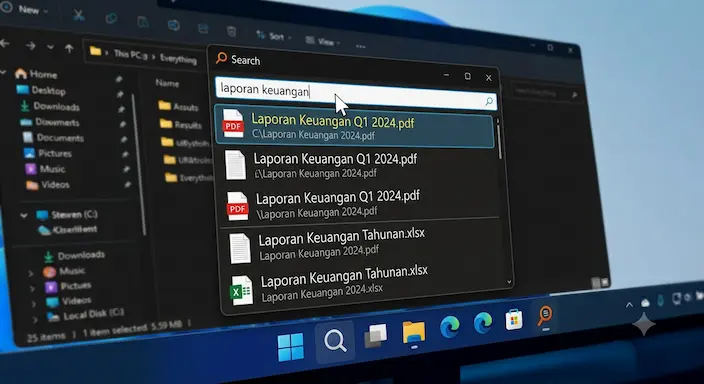Go back with the Explorer back arrow

[x=5, y=43]
